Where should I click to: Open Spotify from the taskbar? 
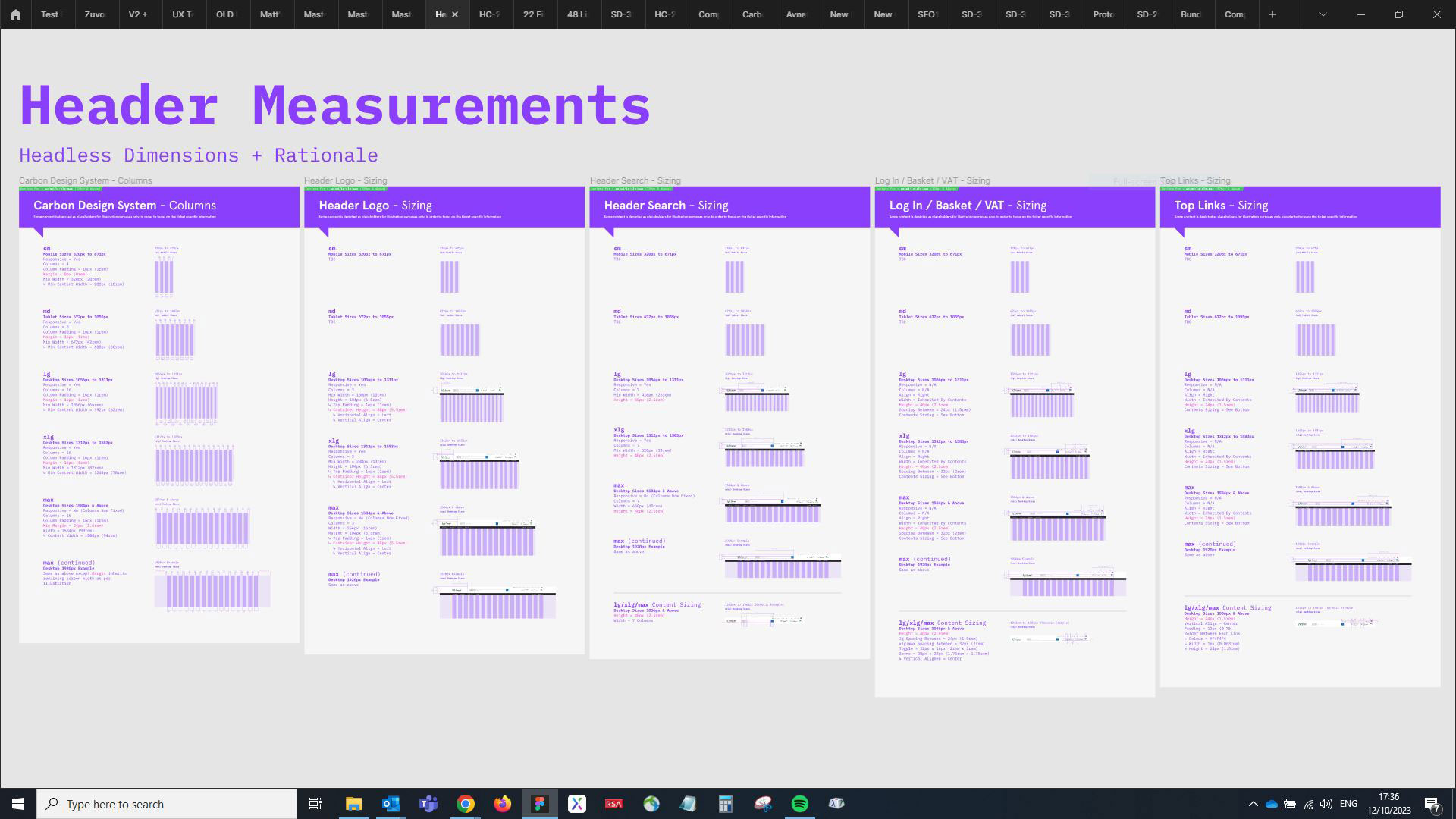[799, 804]
